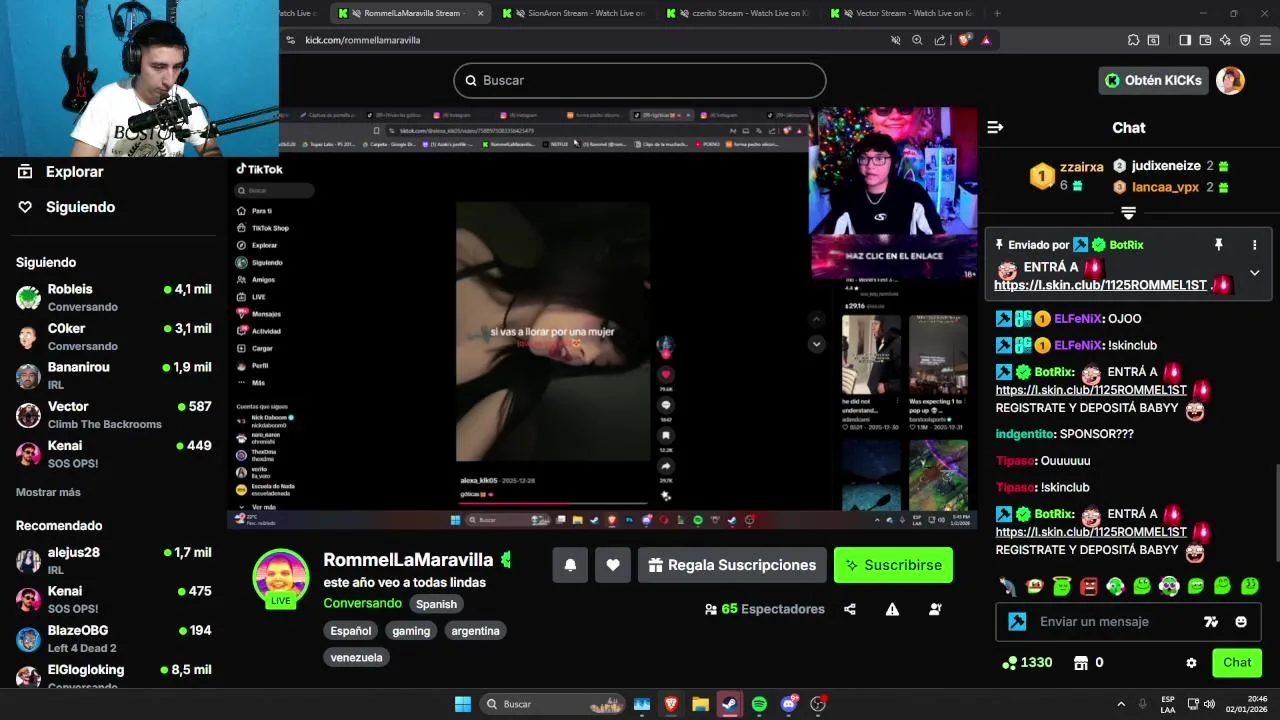Screen dimensions: 1280x720
Task: Select the venezuela tag
Action: coord(357,658)
